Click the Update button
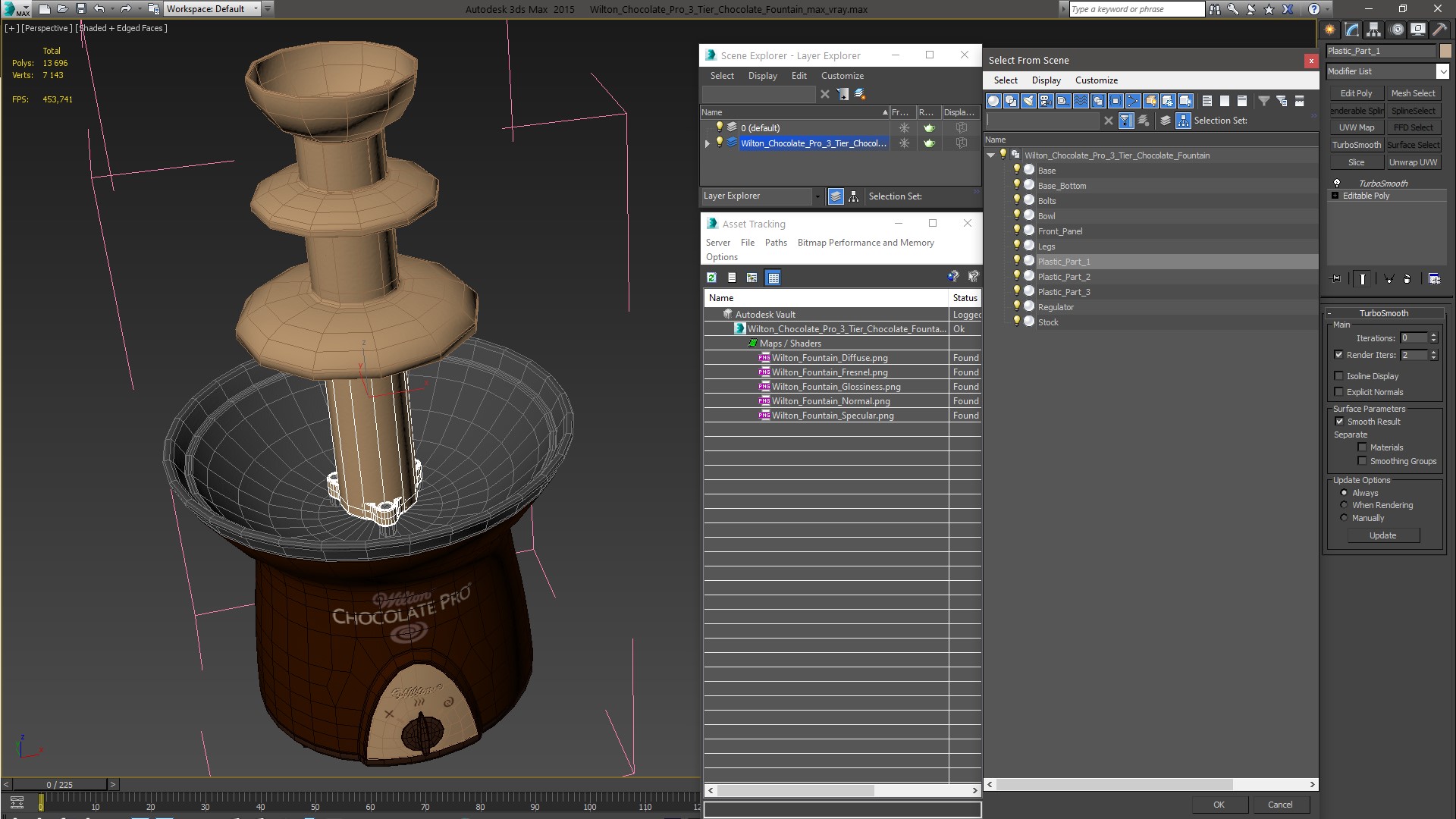The image size is (1456, 819). click(1382, 535)
